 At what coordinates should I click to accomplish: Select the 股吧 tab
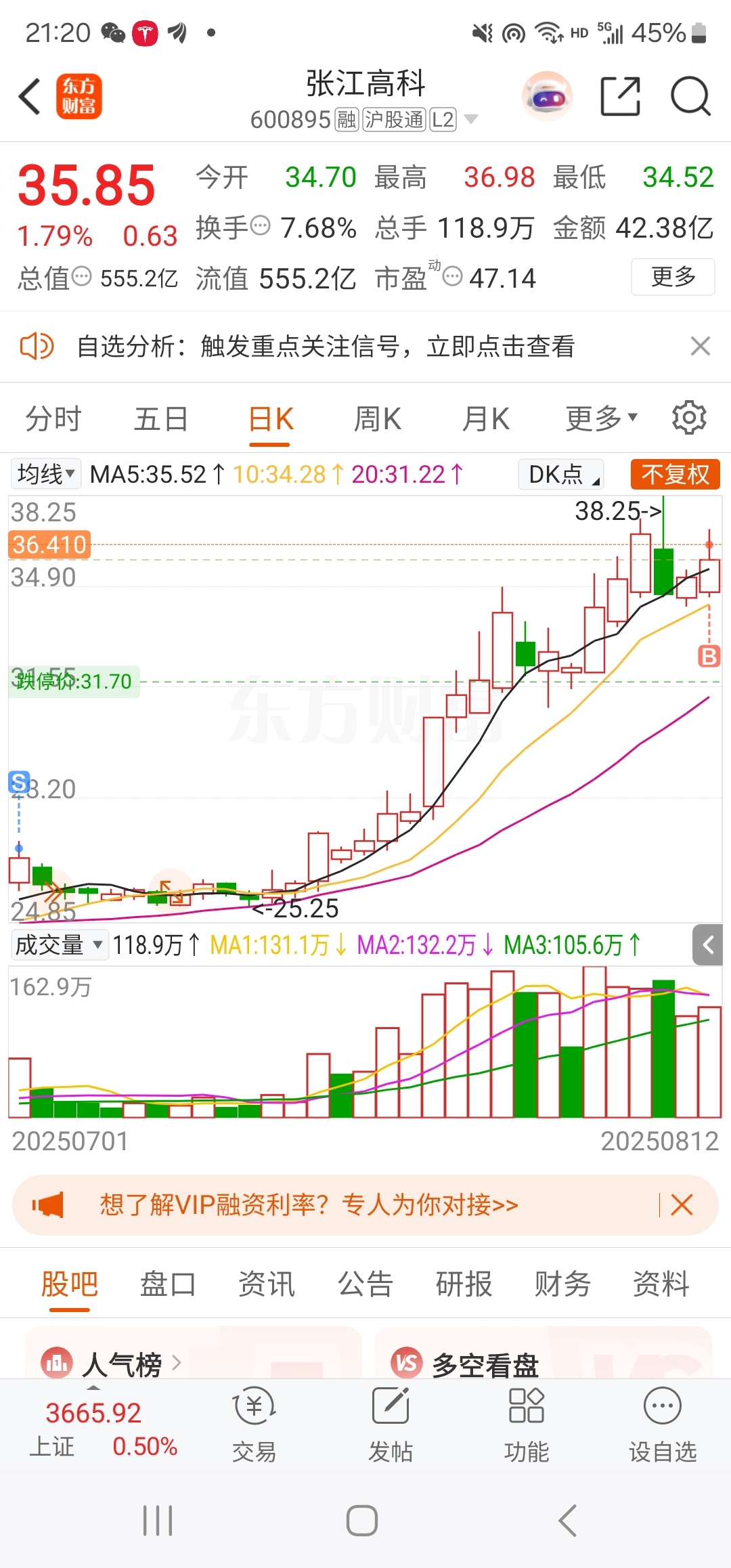click(70, 1284)
